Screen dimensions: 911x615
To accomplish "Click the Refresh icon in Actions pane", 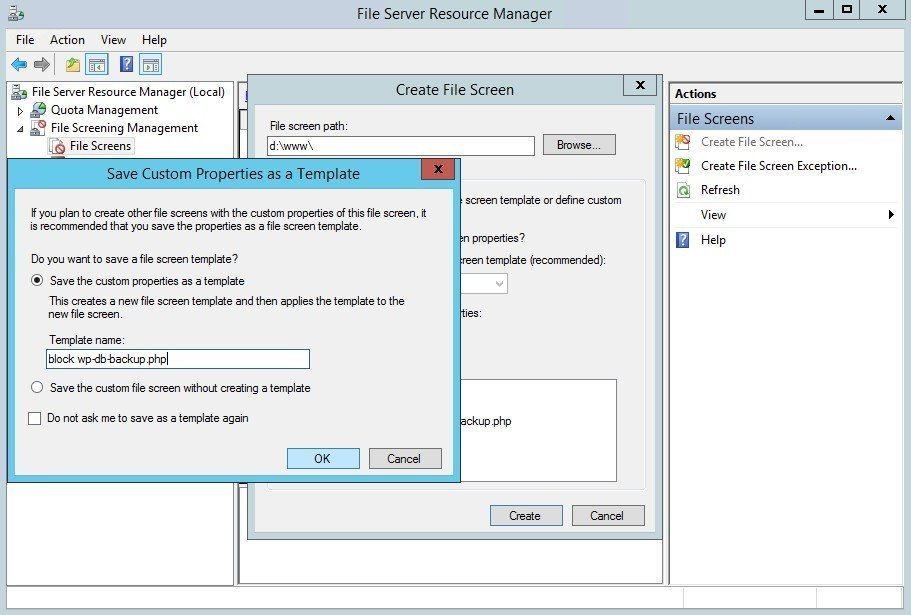I will (683, 190).
